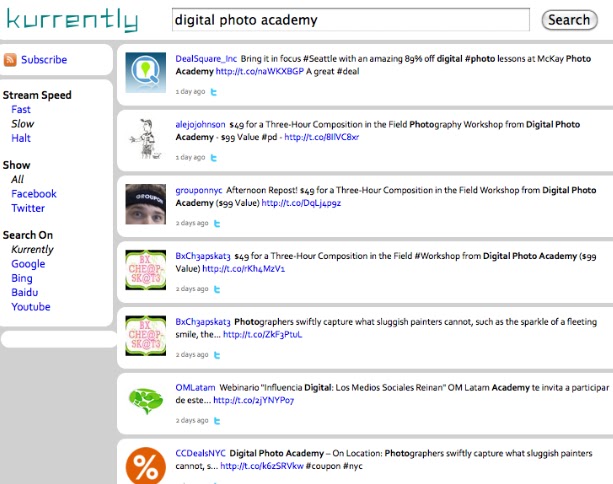Open grouponnyc username link

[199, 190]
